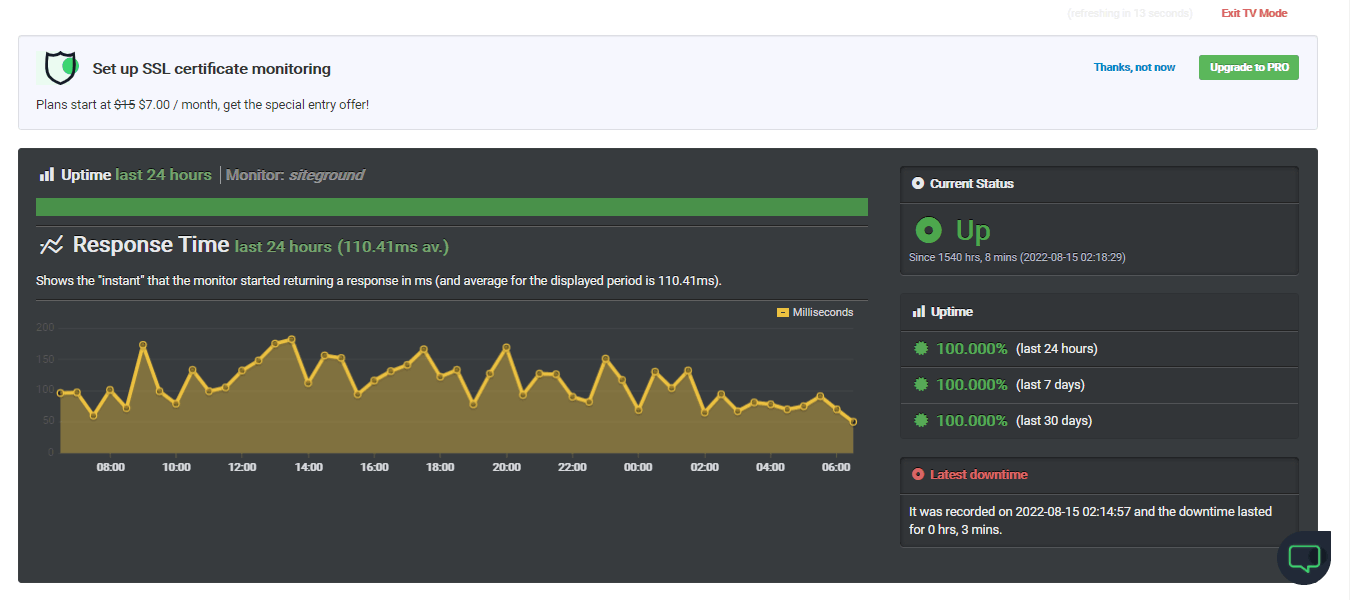The image size is (1350, 600).
Task: Click the Latest downtime red icon
Action: pyautogui.click(x=918, y=475)
